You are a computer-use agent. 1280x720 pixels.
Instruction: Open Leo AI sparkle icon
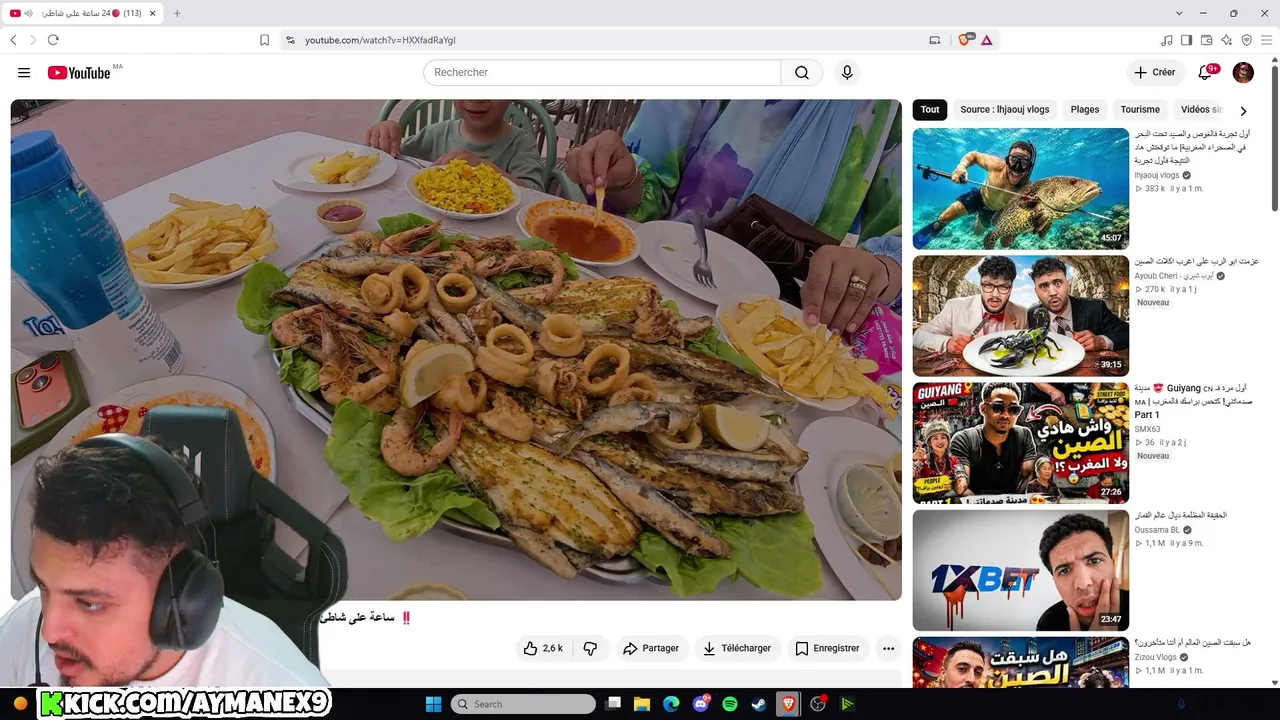1227,40
